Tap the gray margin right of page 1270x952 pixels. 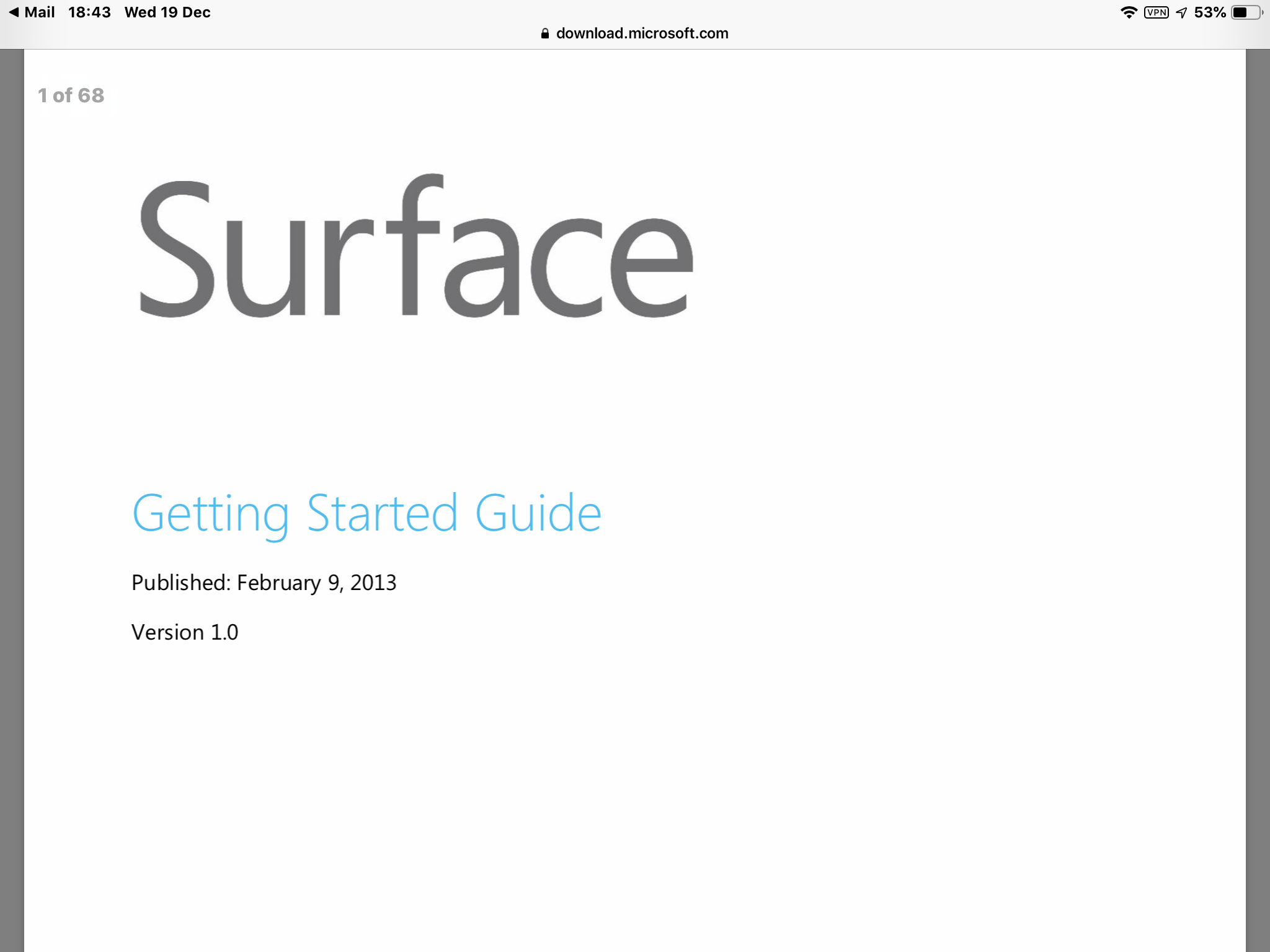tap(1258, 496)
